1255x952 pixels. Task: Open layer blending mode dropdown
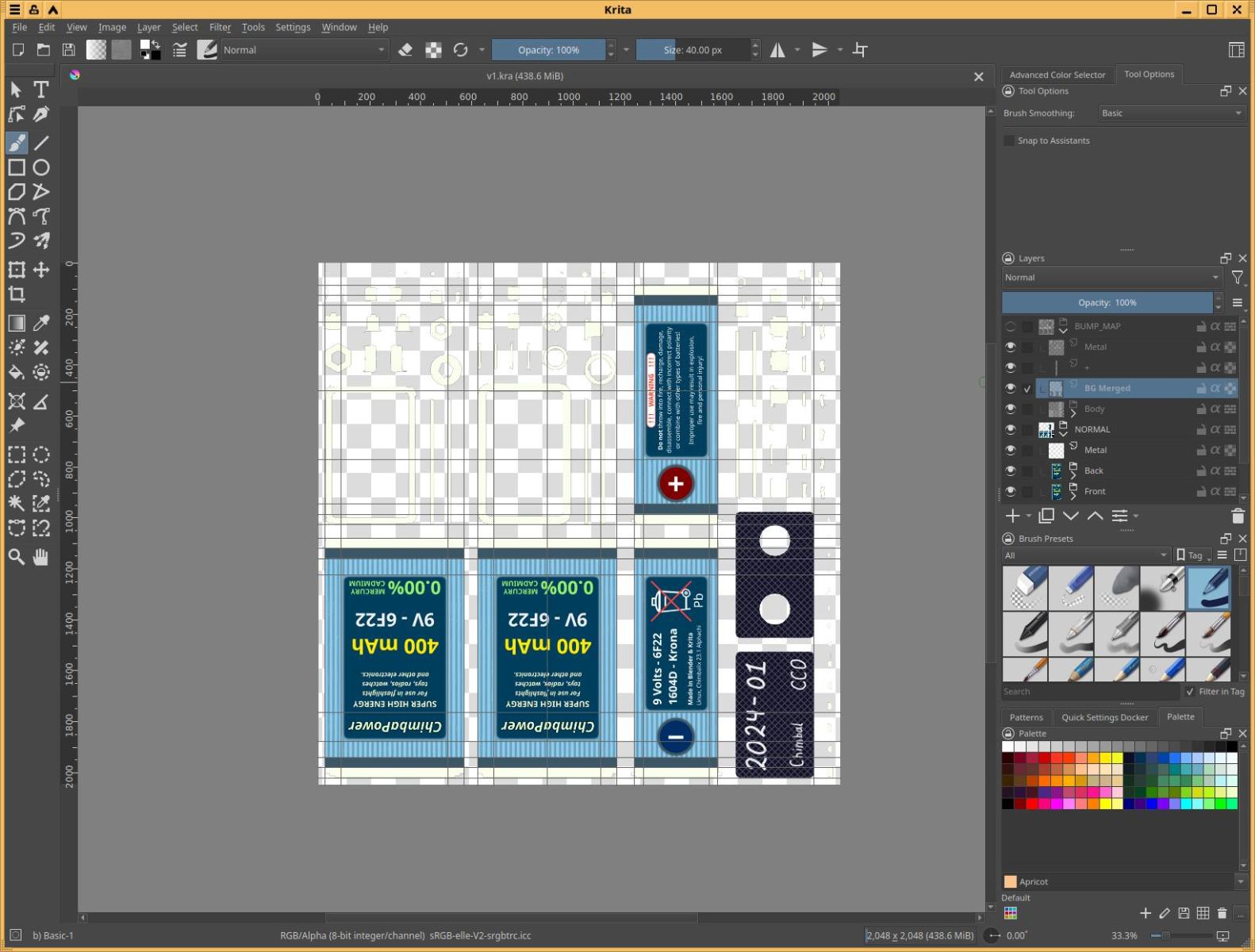pos(1111,278)
